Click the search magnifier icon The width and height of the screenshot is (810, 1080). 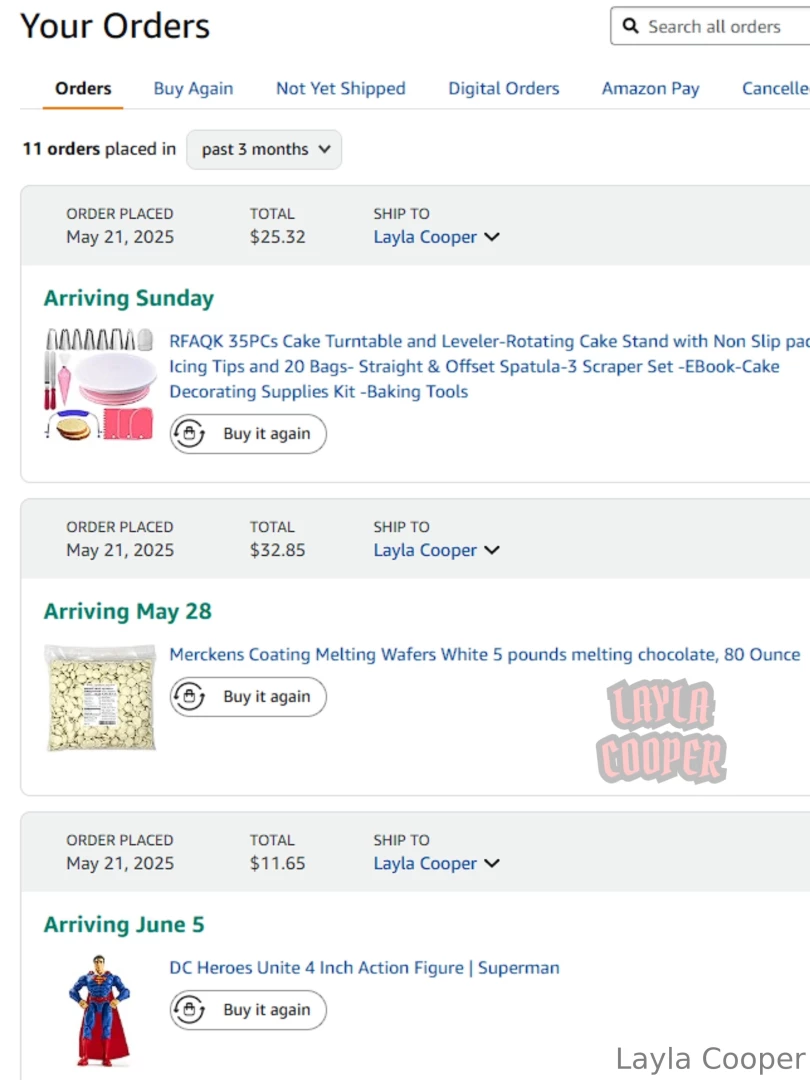630,26
